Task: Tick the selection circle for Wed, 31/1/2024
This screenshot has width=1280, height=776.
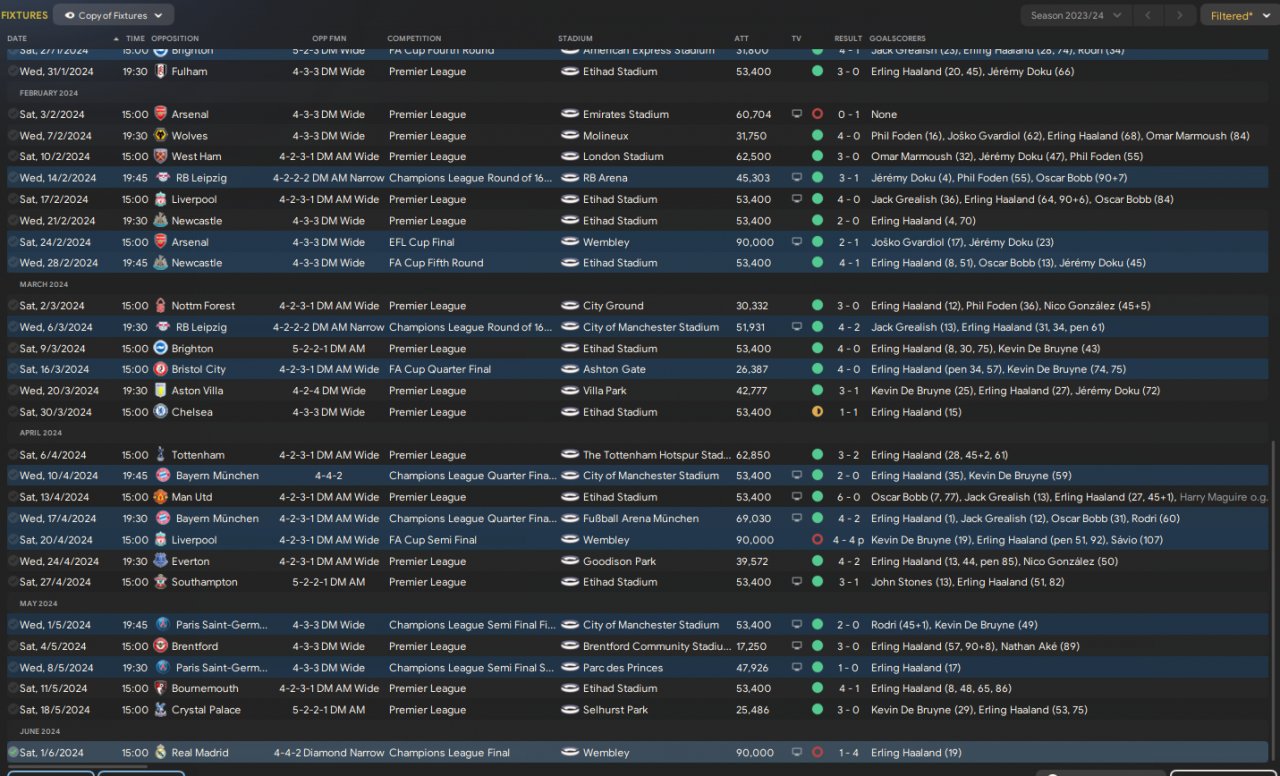Action: [13, 72]
